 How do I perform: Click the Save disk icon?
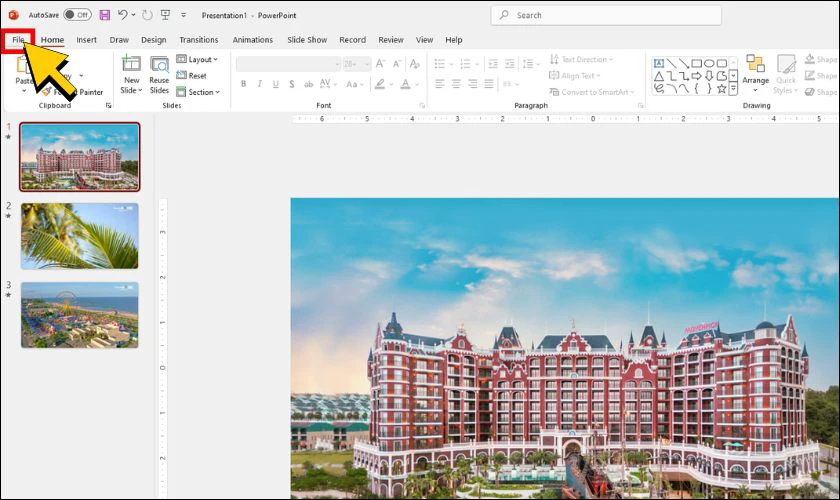pos(104,15)
